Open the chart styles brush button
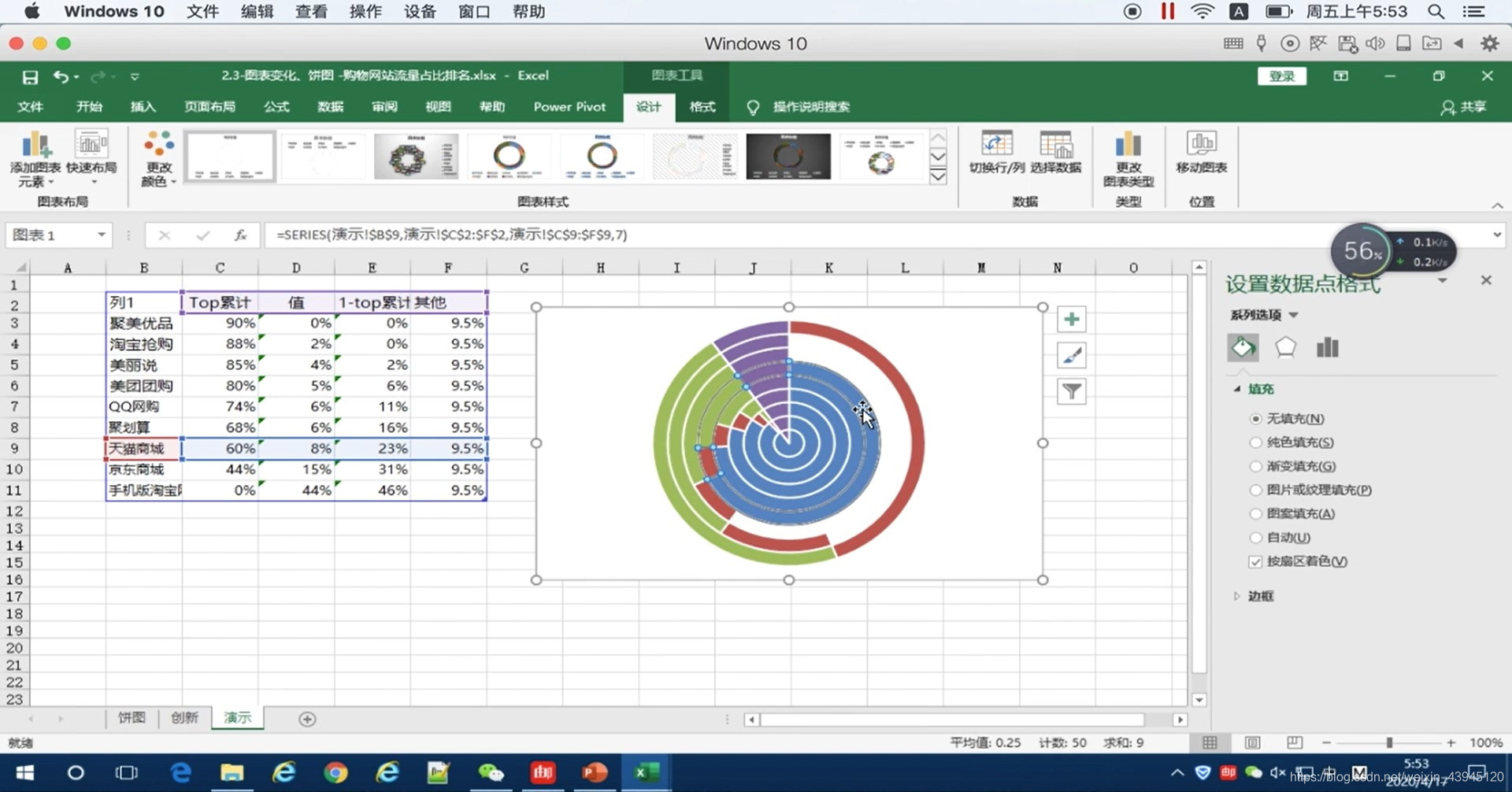This screenshot has height=792, width=1512. click(1071, 355)
